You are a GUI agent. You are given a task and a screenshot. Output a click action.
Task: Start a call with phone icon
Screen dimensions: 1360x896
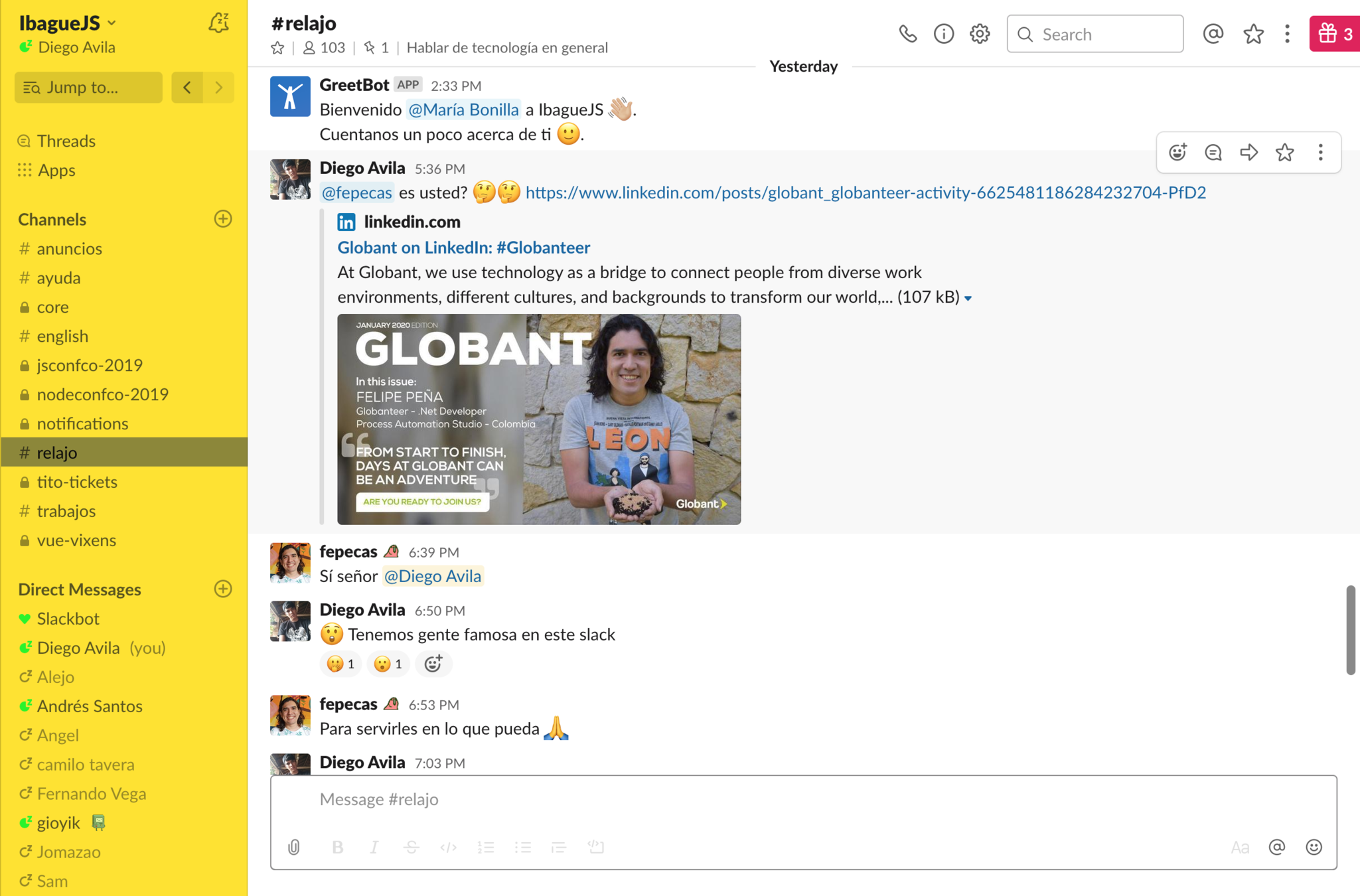click(907, 34)
